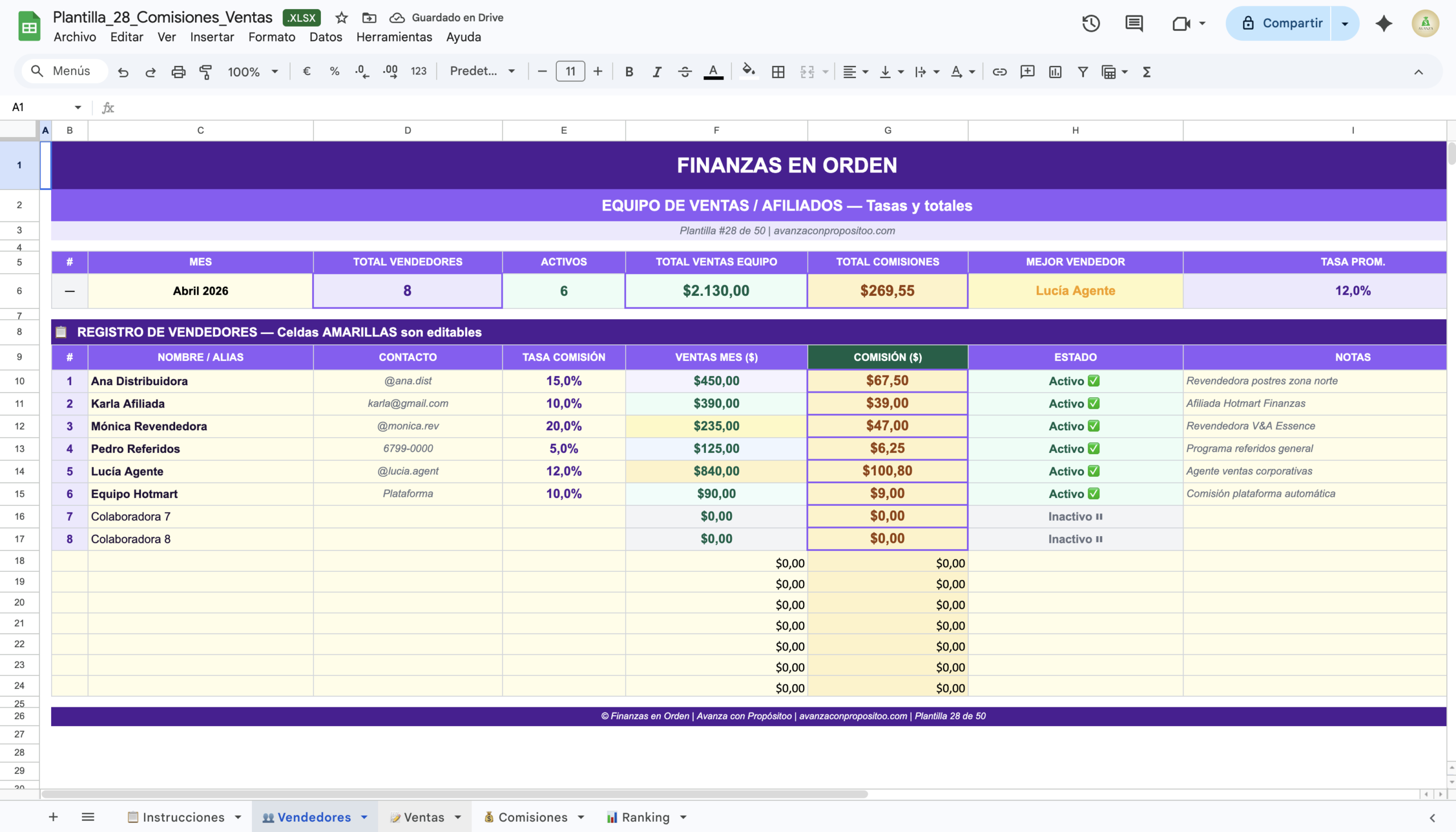
Task: Click the insert link icon
Action: [999, 72]
